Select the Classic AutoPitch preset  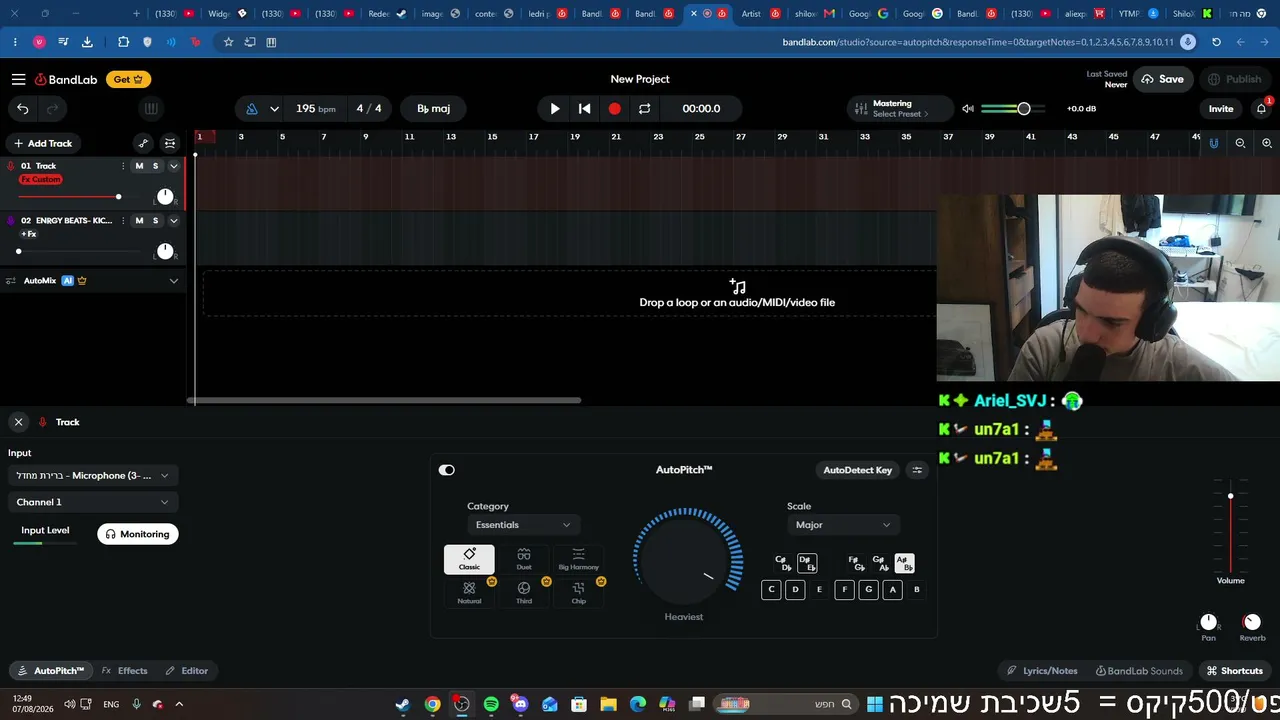pos(469,559)
